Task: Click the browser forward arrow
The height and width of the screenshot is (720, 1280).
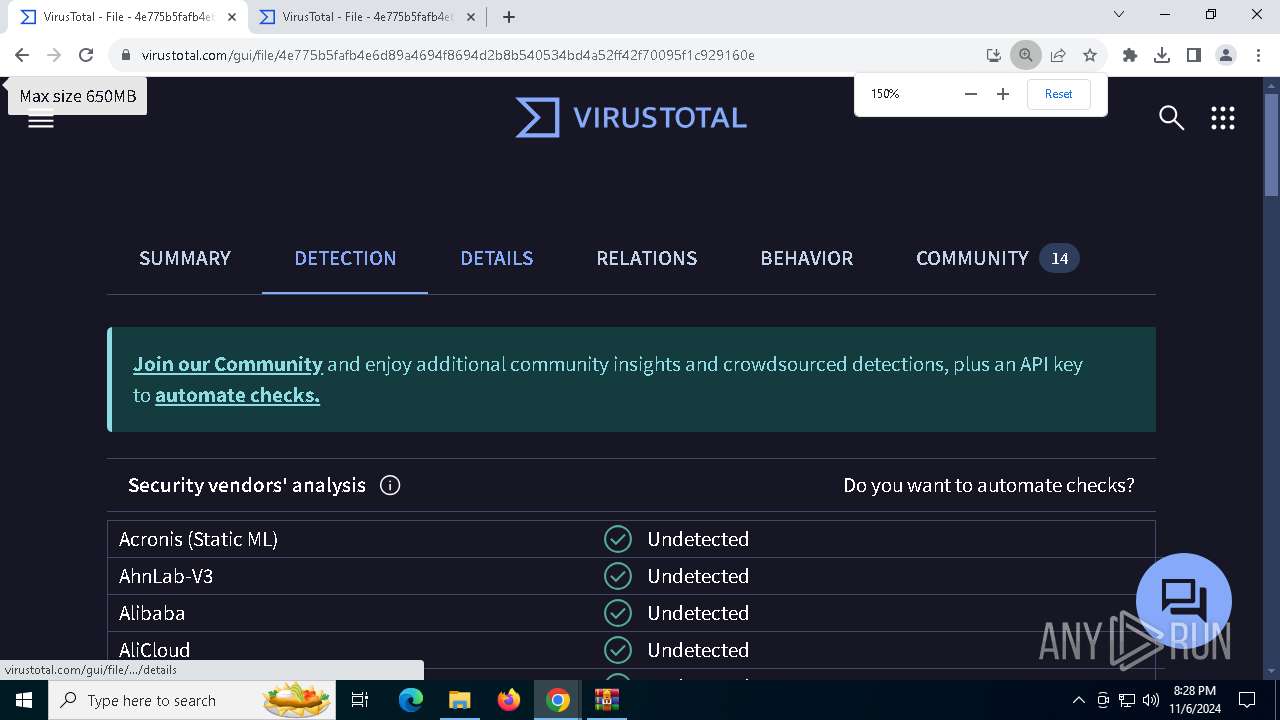Action: tap(54, 55)
